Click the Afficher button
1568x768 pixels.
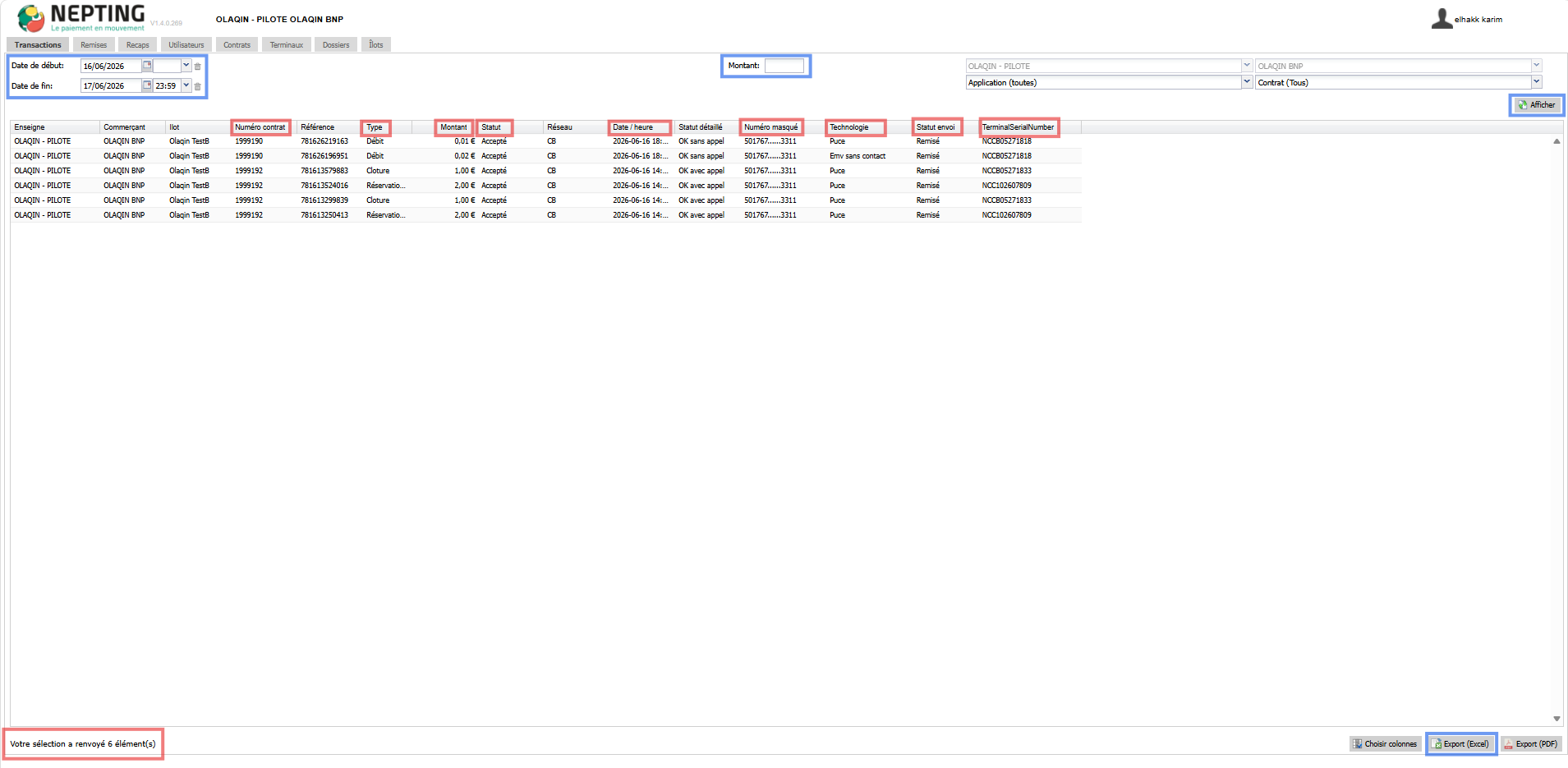[1536, 105]
